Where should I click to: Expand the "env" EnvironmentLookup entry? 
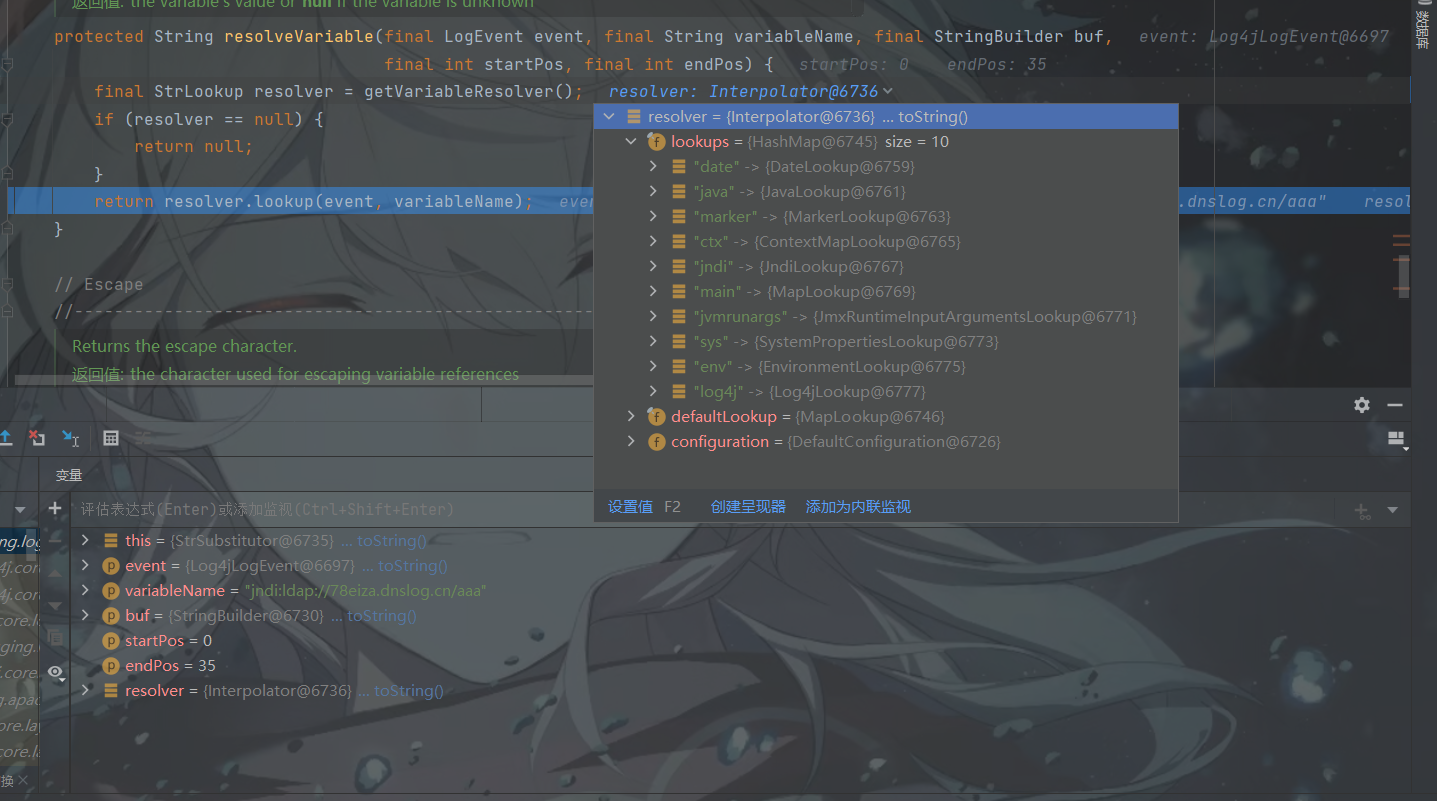coord(653,366)
